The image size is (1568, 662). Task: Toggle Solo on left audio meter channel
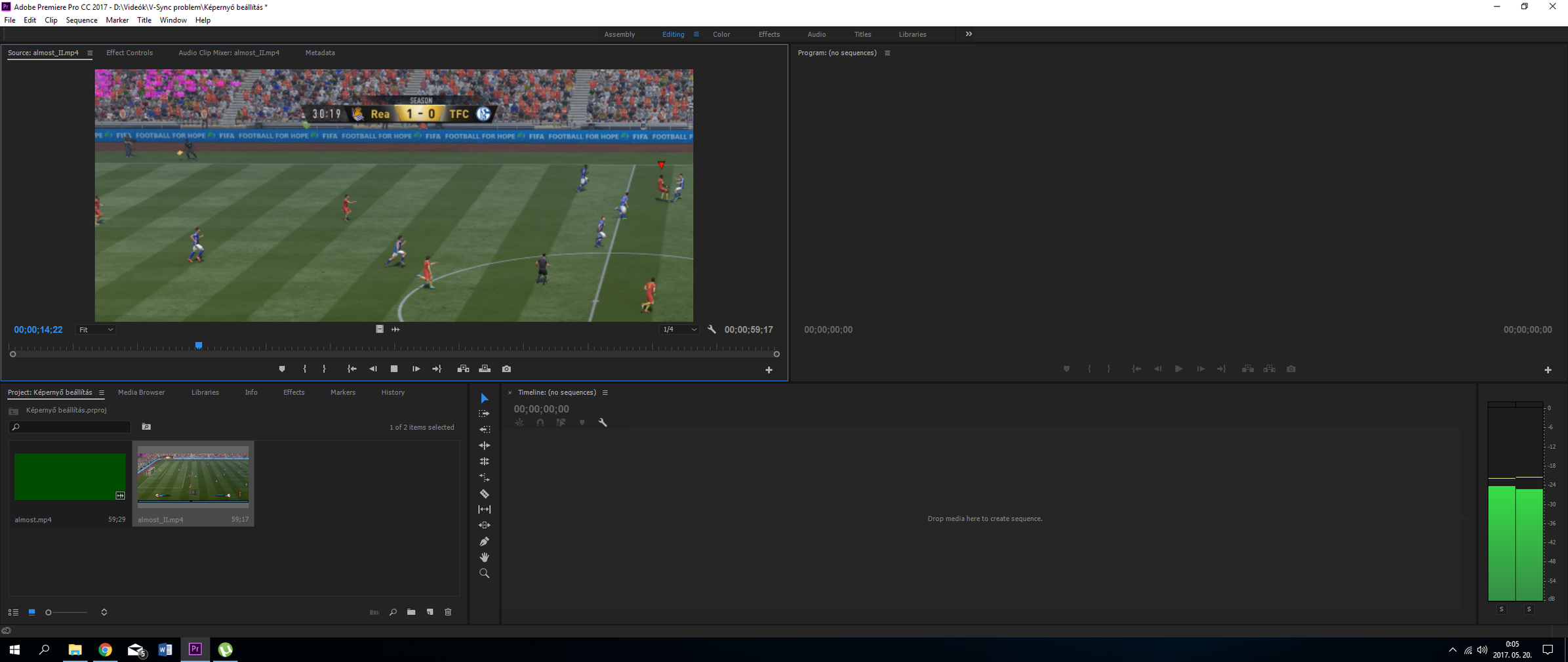1502,610
